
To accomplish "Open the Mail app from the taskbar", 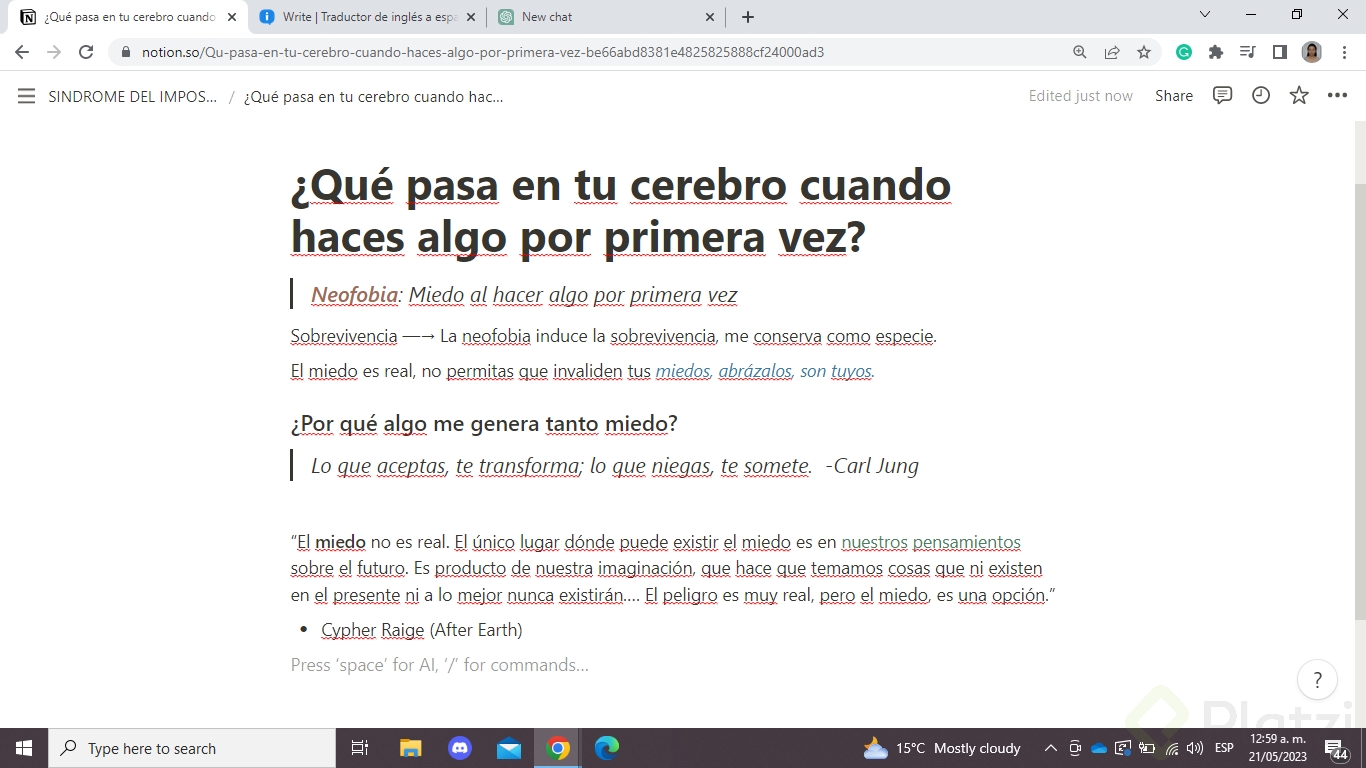I will tap(509, 748).
